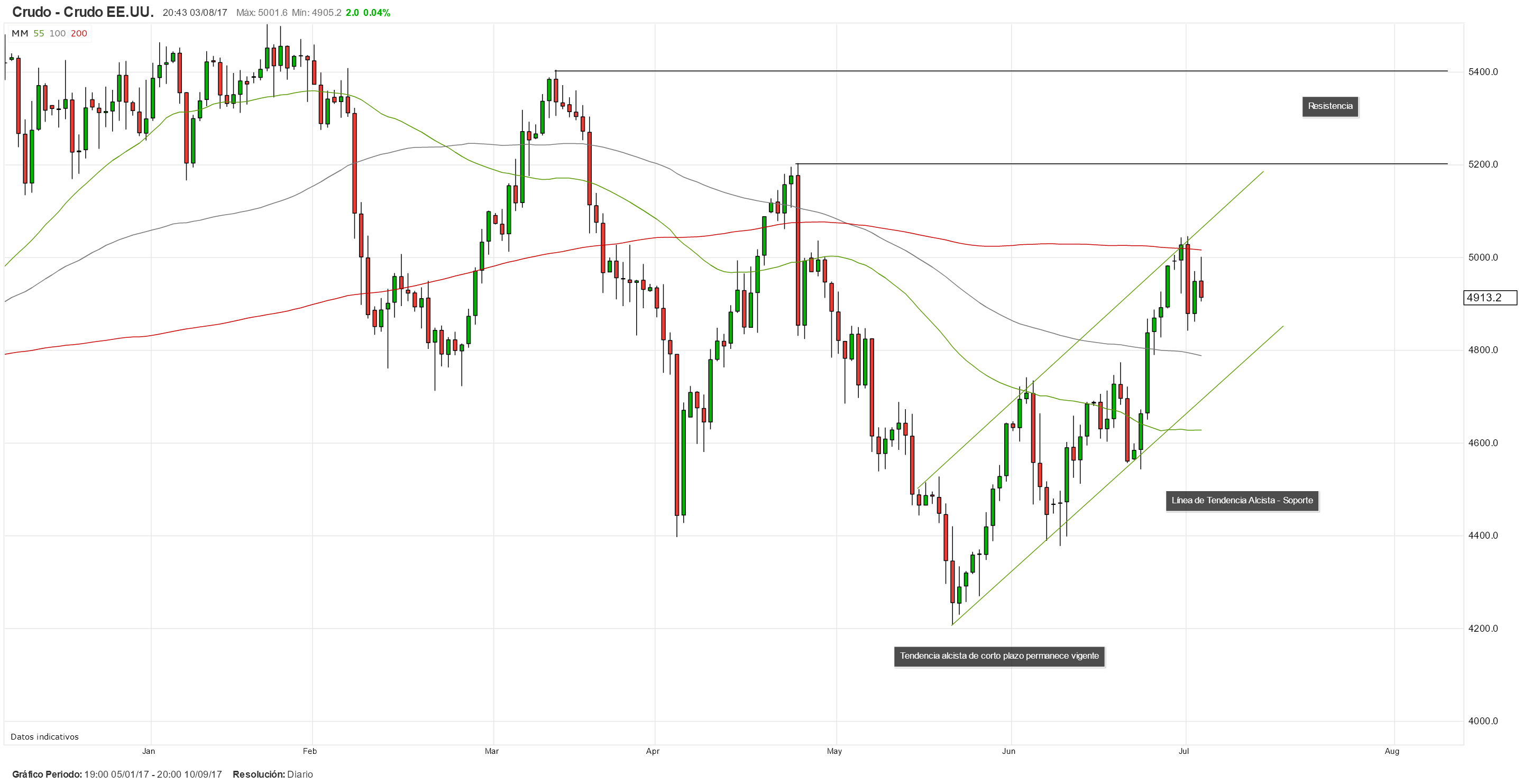Click the MM 55 moving average legend value
The image size is (1523, 784).
point(39,34)
